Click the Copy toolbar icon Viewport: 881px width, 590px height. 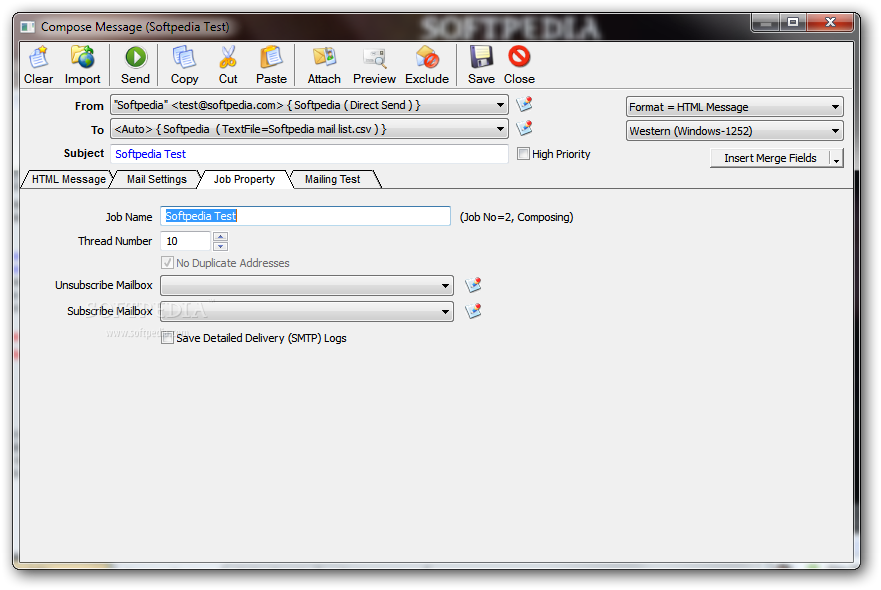(184, 65)
